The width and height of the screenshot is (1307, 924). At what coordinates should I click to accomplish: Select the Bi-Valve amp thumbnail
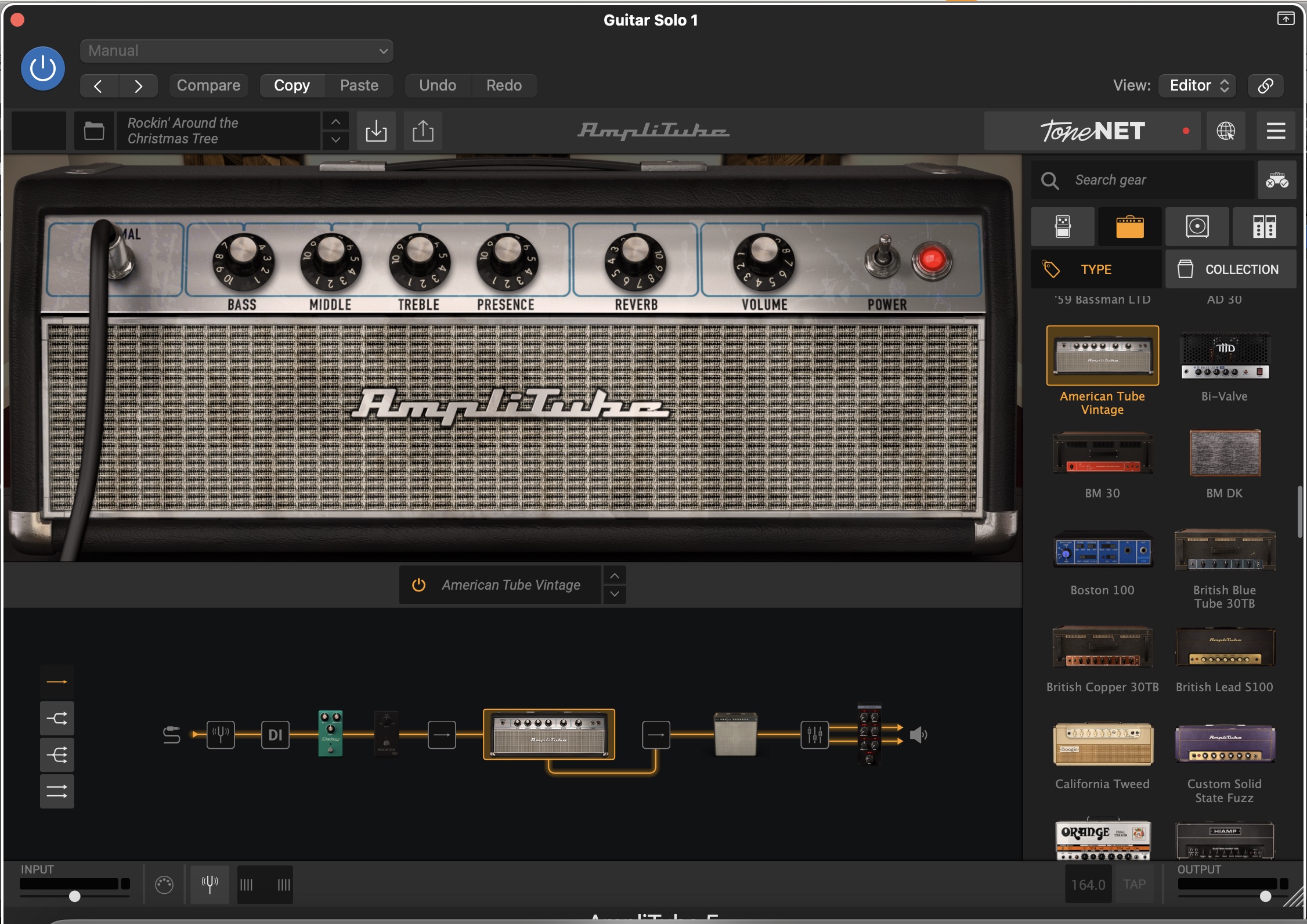[1225, 356]
